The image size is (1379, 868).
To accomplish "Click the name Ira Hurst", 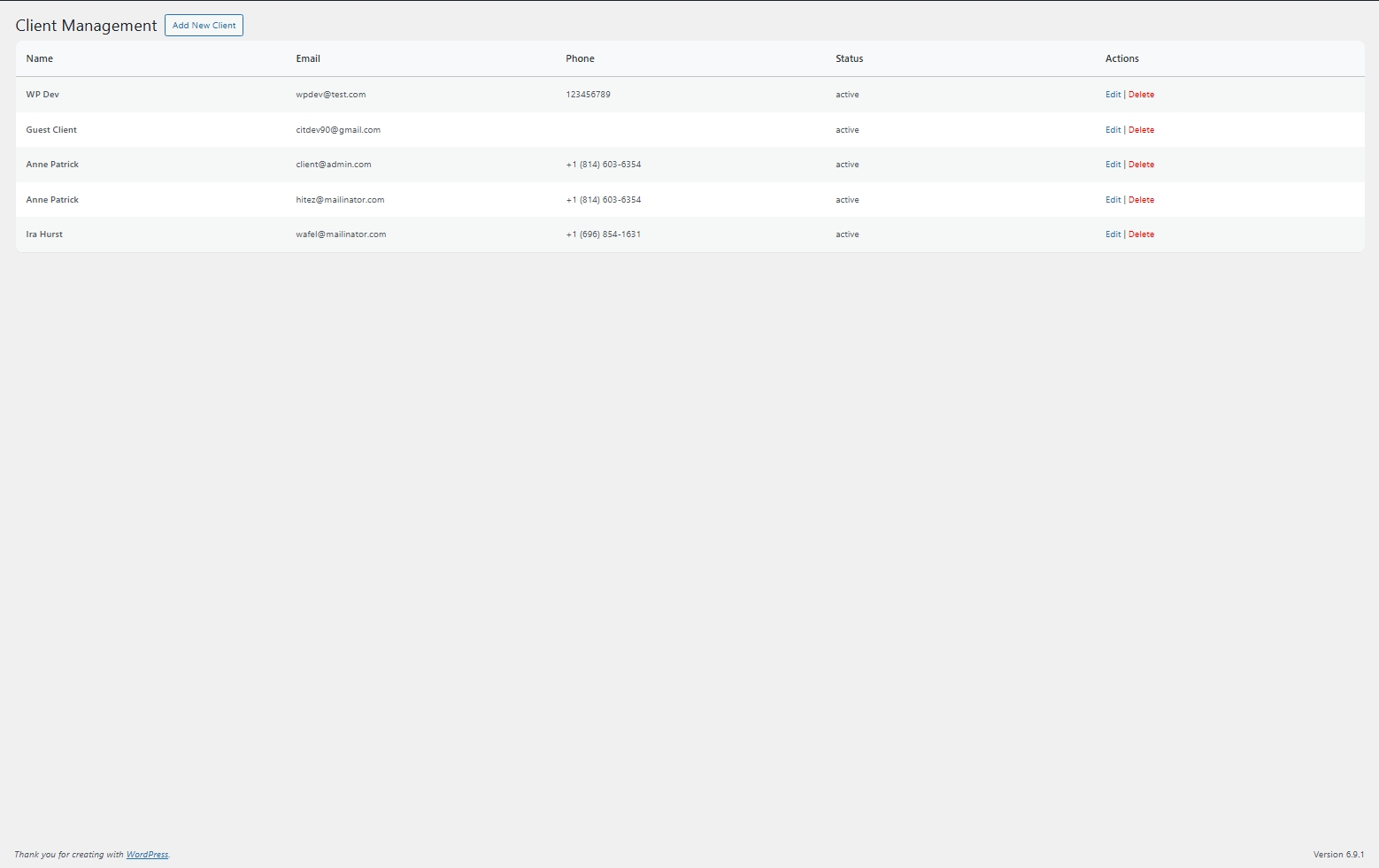I will [x=44, y=234].
